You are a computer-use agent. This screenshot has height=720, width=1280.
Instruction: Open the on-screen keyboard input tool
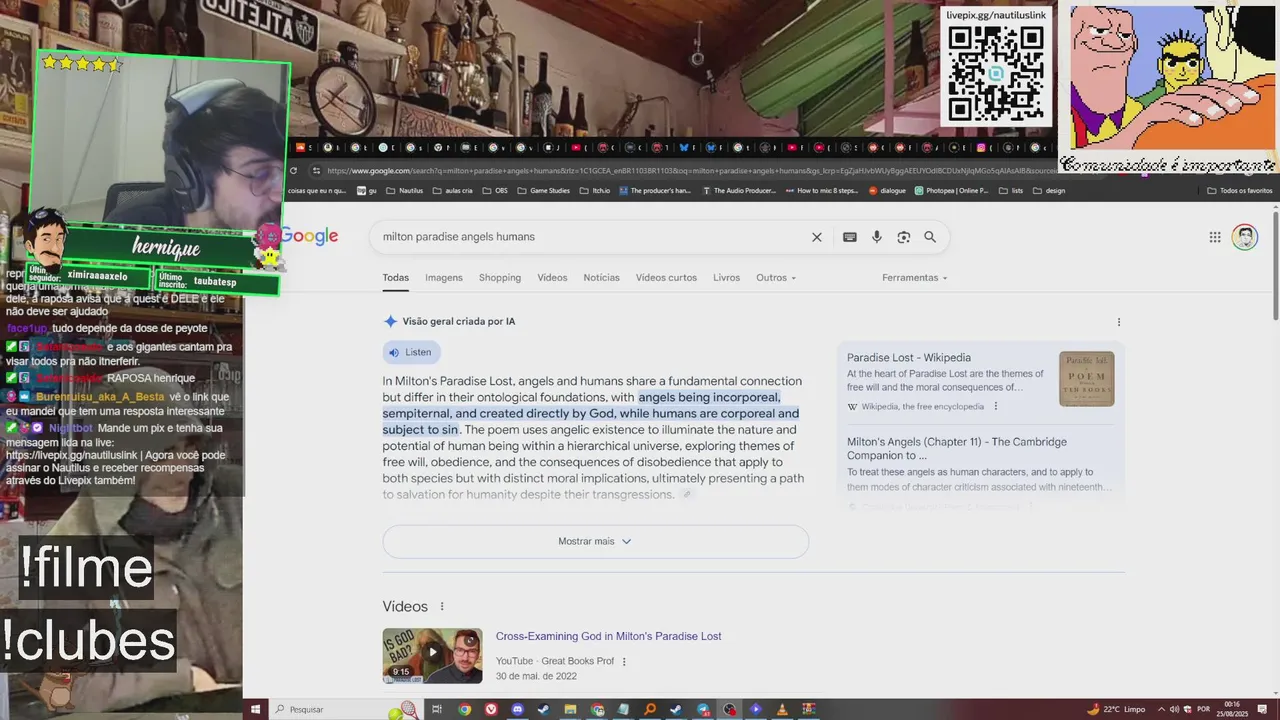pos(849,237)
